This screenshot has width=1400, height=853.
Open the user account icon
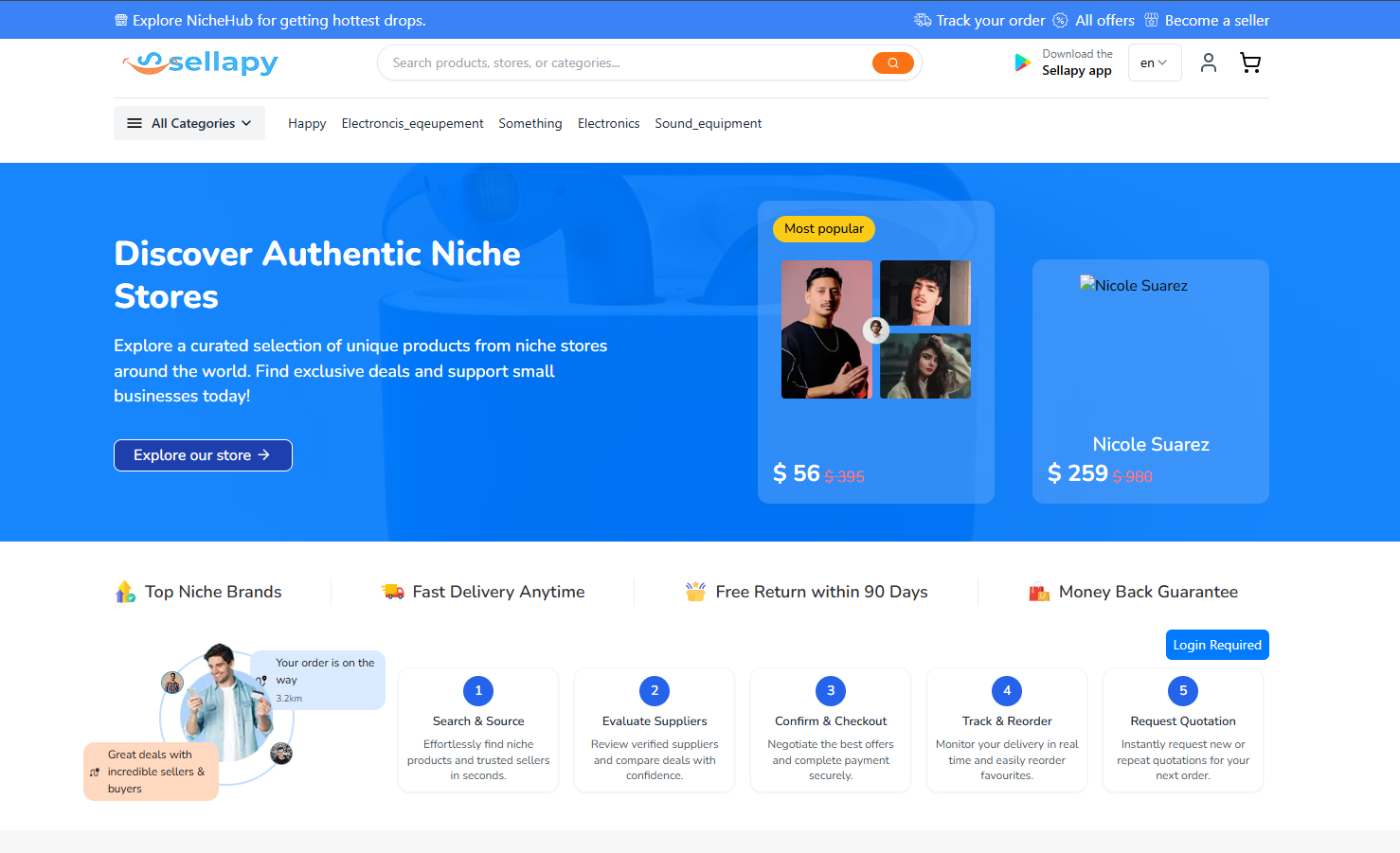(x=1208, y=62)
